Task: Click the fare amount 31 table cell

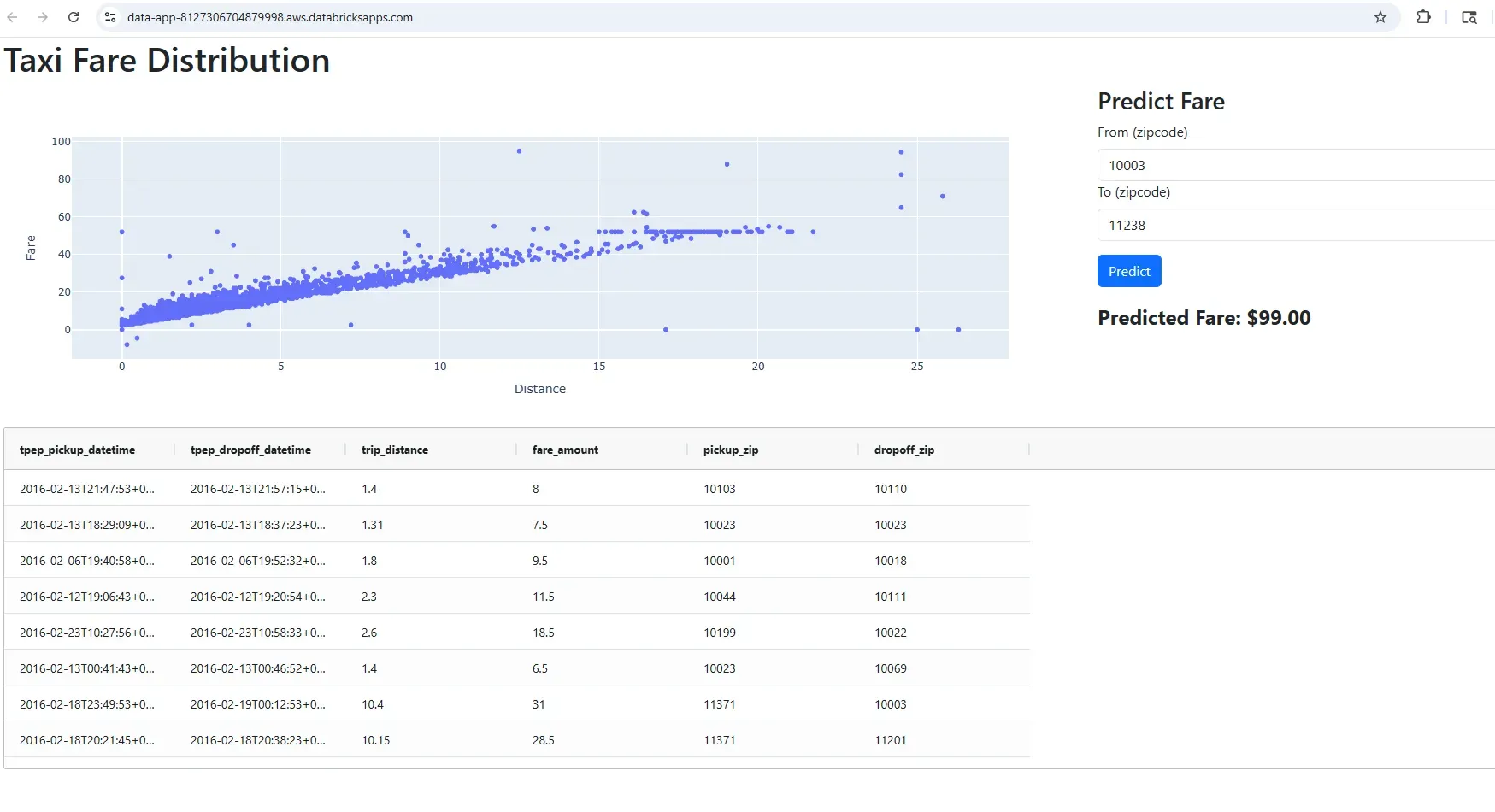Action: 539,704
